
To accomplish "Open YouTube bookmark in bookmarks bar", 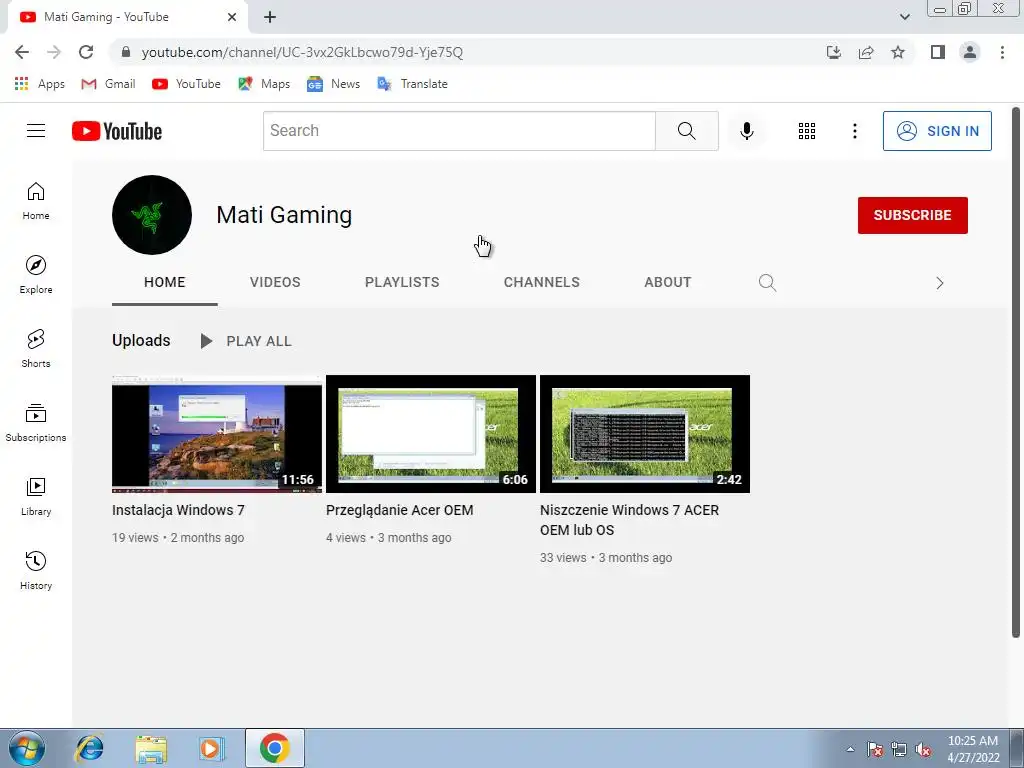I will (x=186, y=84).
